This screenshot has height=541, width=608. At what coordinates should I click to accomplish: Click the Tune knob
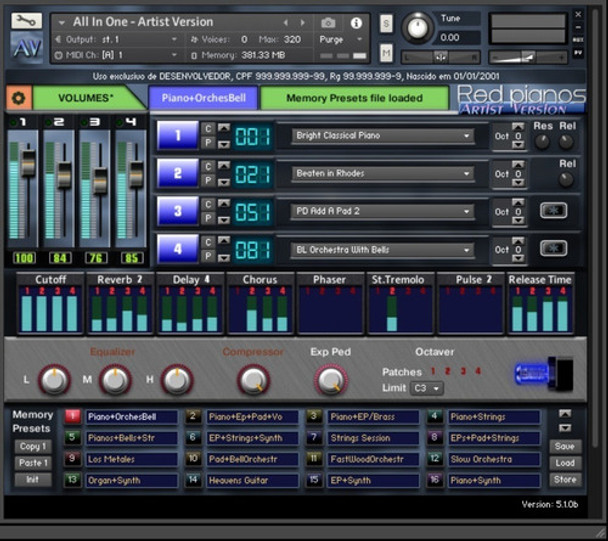(417, 28)
